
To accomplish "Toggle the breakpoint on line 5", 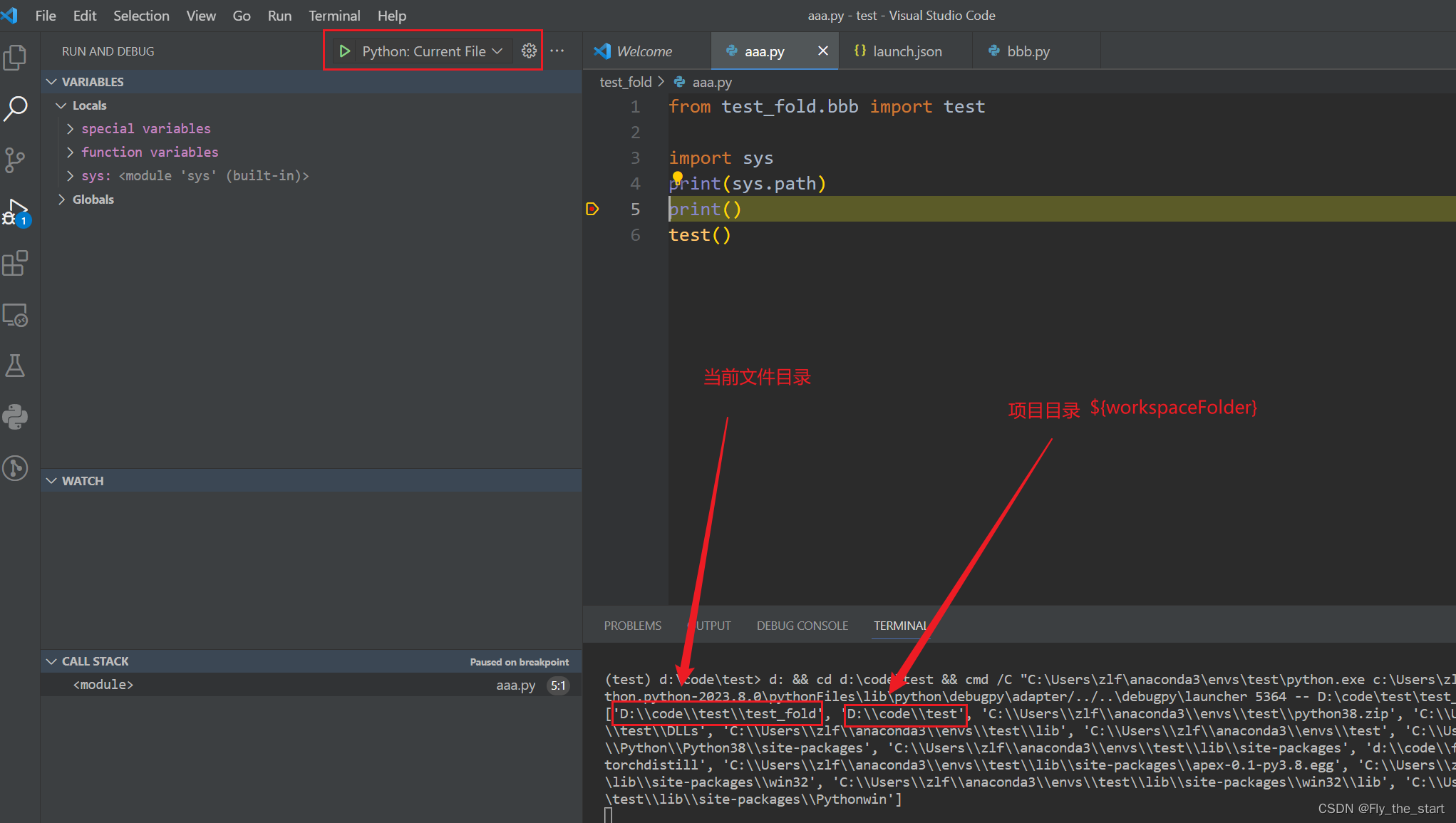I will pos(592,209).
